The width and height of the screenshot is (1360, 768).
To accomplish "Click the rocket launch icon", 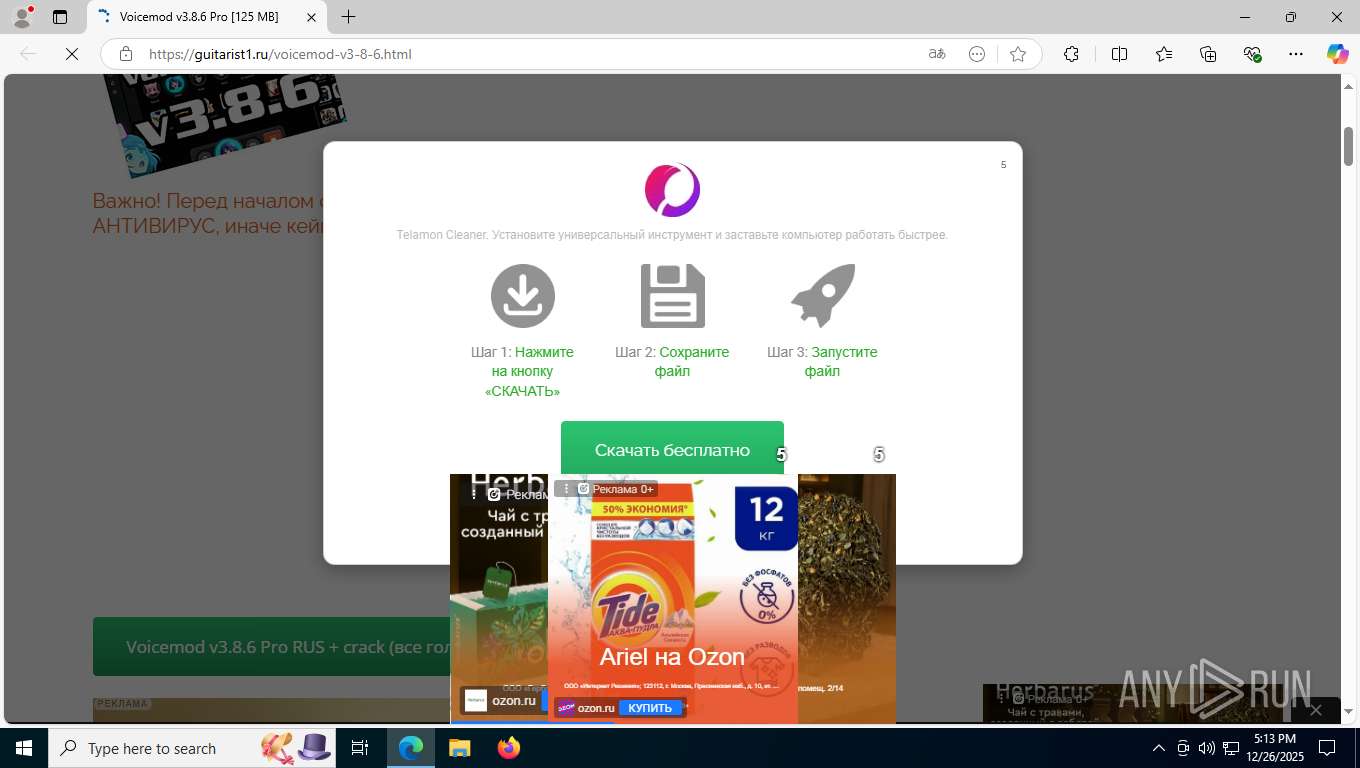I will coord(823,296).
